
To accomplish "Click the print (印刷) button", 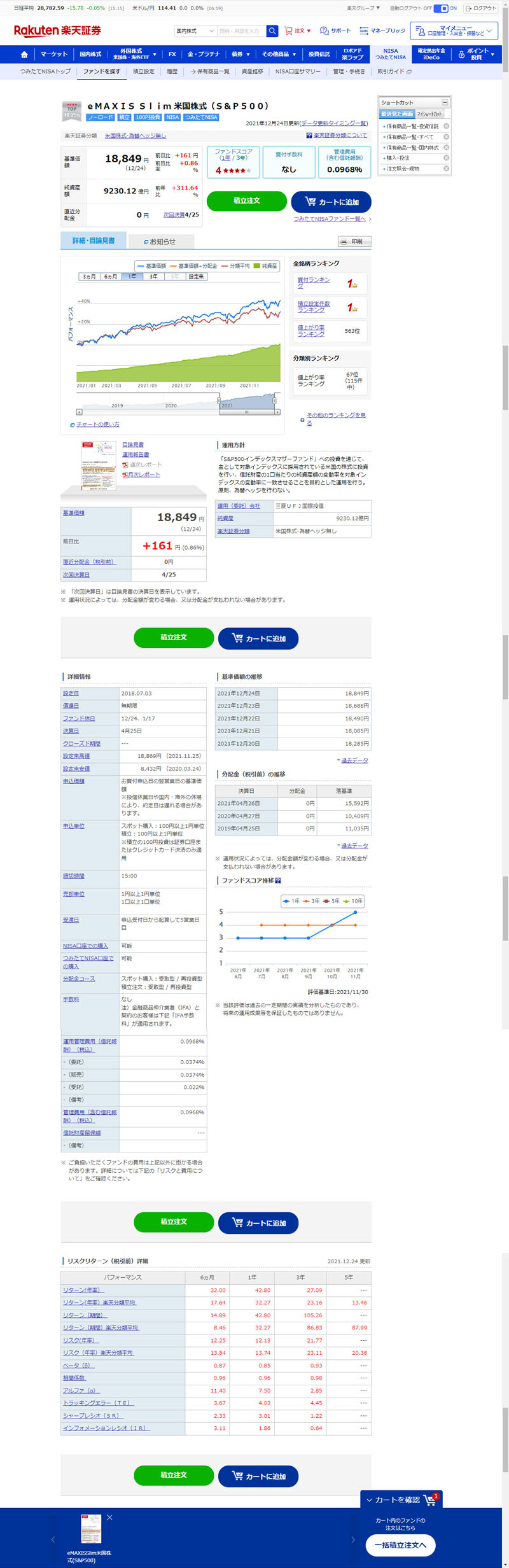I will (x=354, y=242).
